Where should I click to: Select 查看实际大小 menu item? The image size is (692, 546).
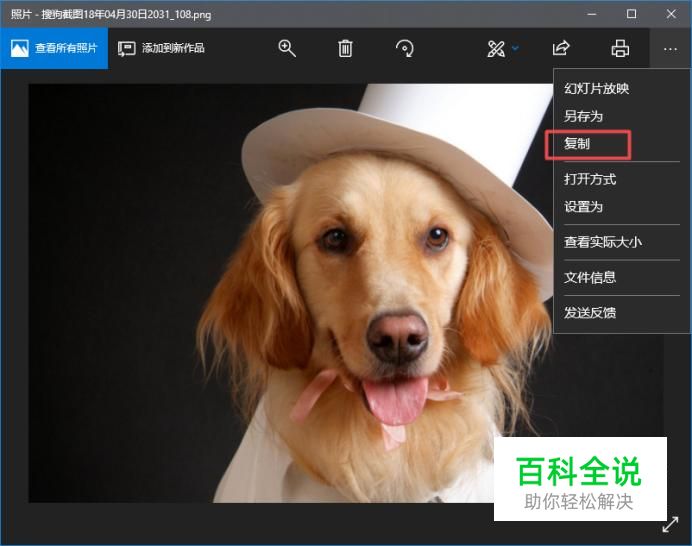tap(603, 242)
